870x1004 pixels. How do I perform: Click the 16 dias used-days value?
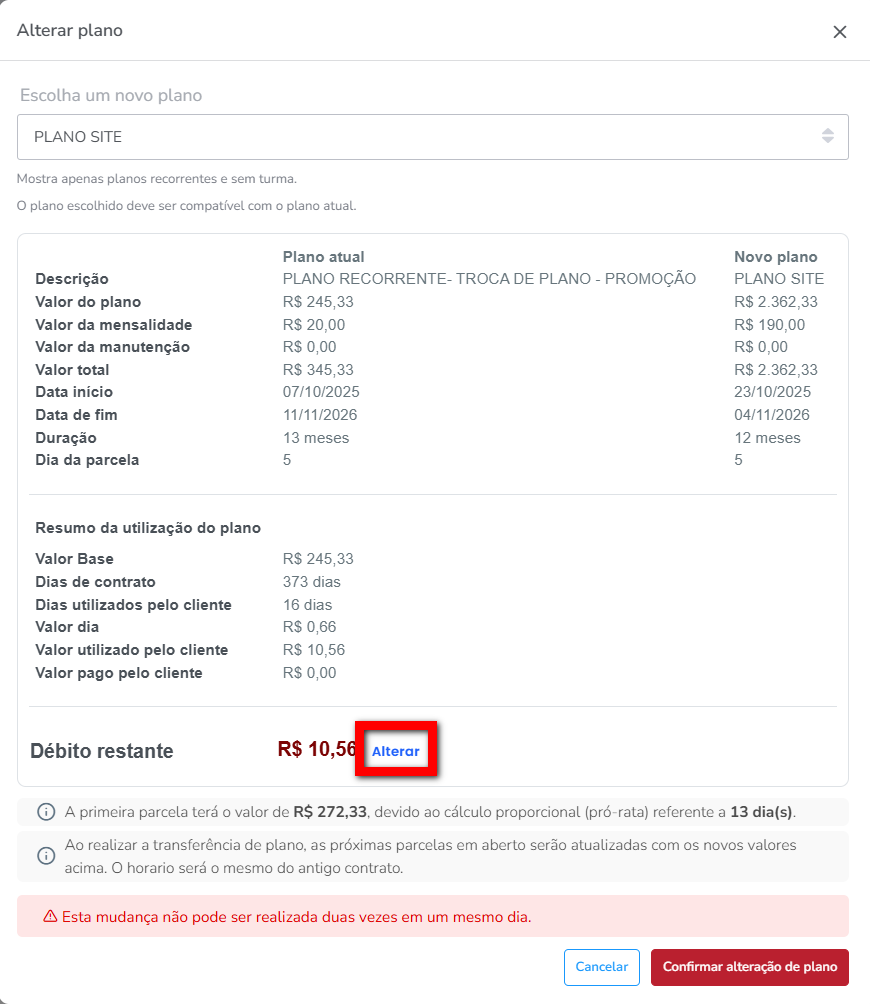coord(307,605)
